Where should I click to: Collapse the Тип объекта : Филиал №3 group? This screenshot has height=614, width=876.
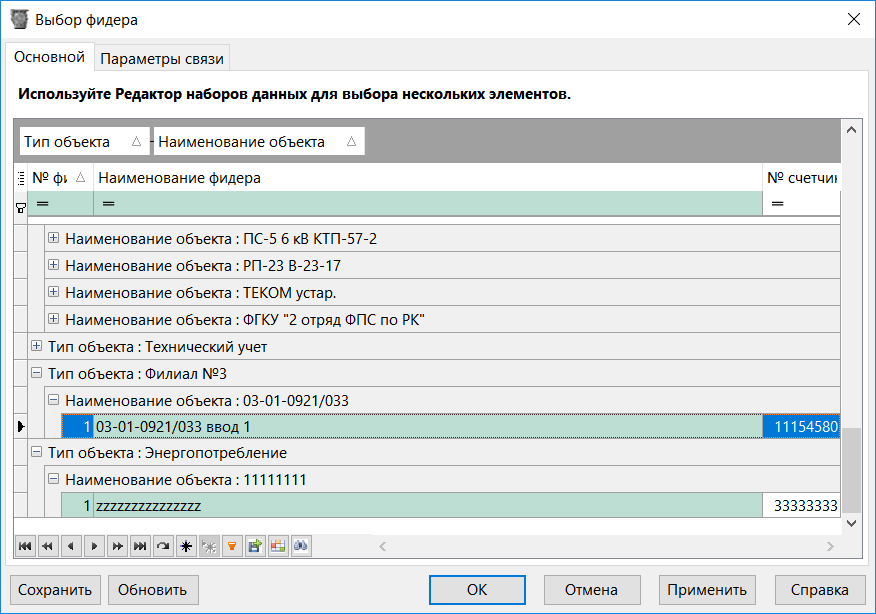(35, 371)
